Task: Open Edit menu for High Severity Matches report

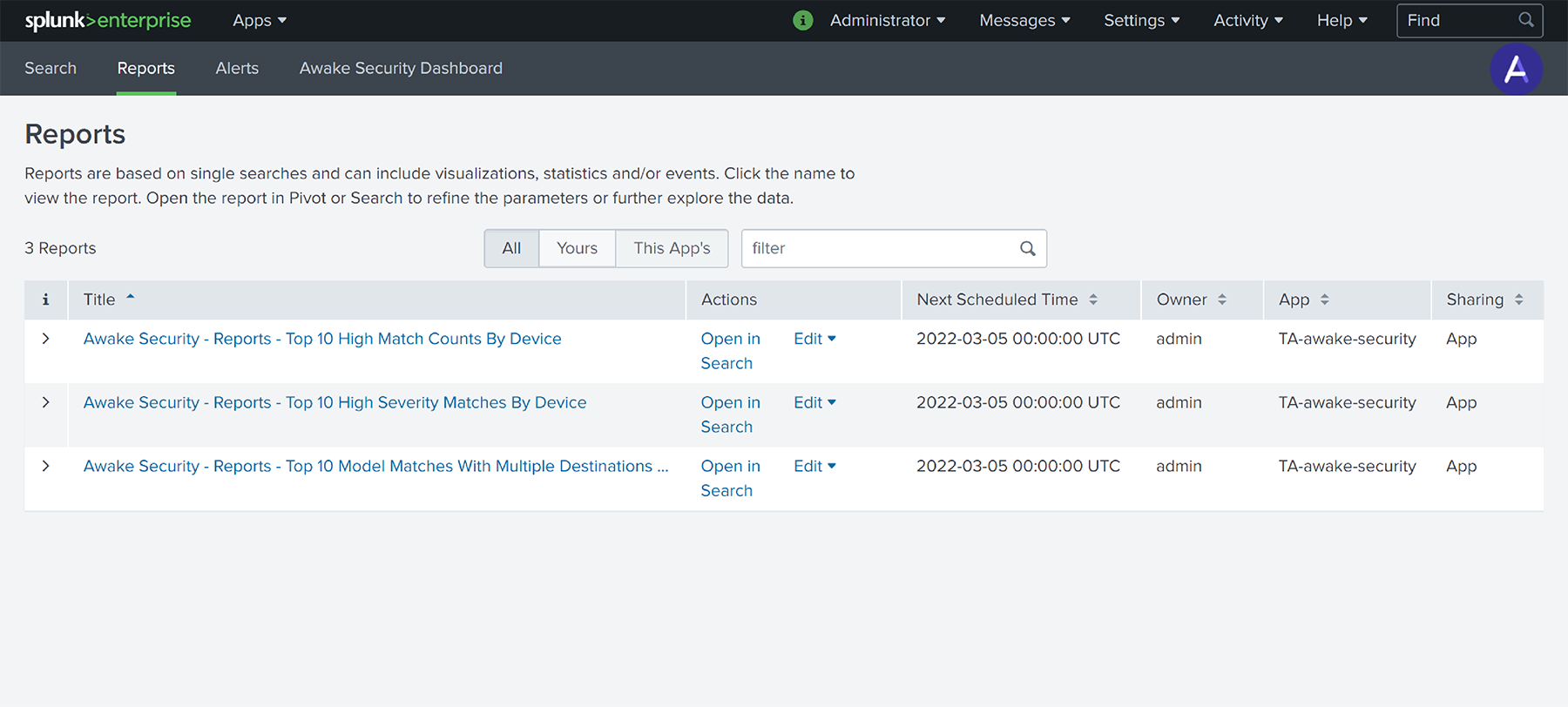Action: [814, 402]
